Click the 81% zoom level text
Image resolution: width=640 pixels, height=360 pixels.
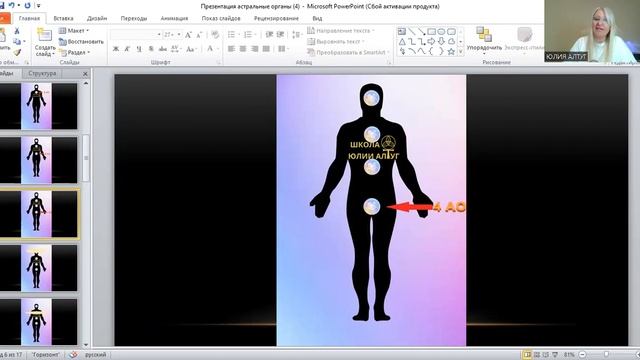pyautogui.click(x=569, y=355)
